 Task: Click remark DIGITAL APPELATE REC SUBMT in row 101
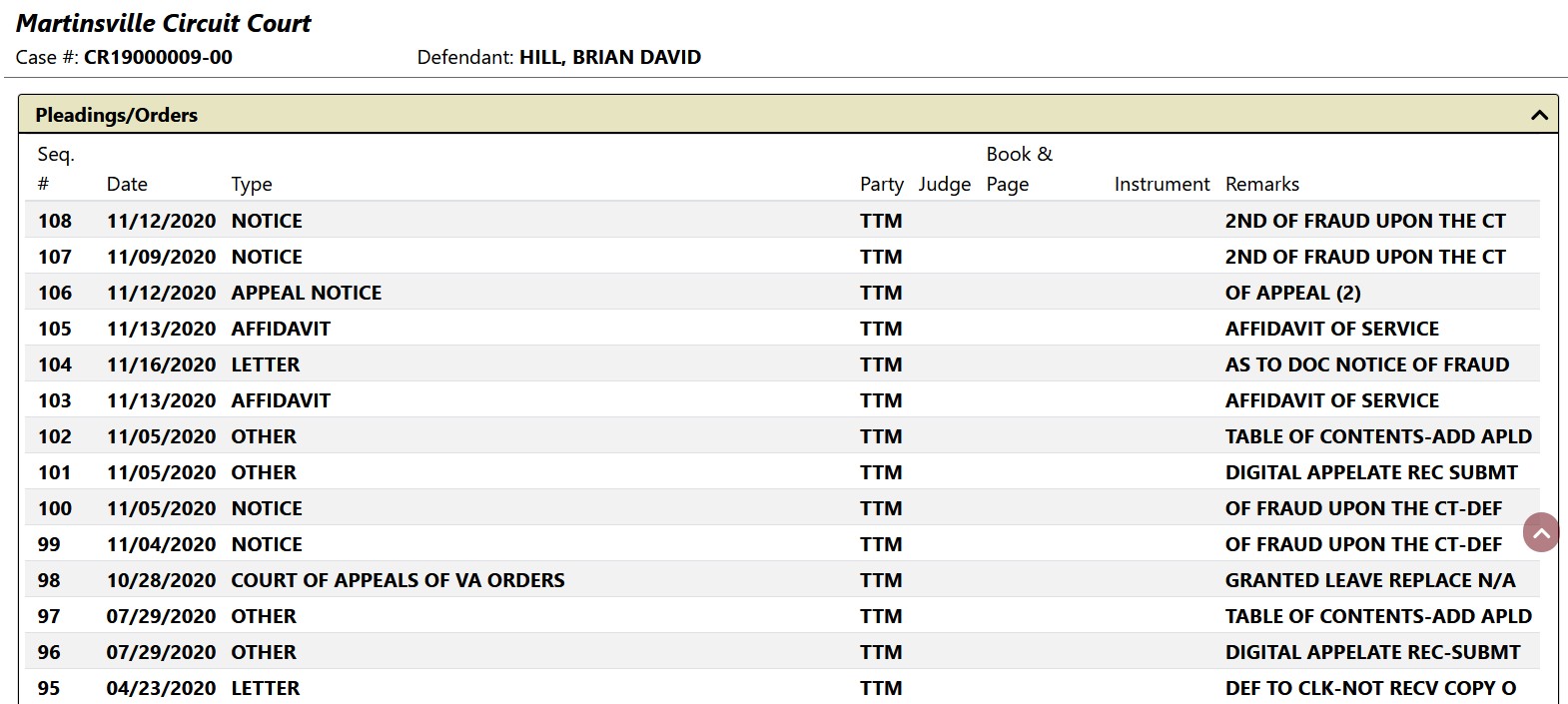(x=1371, y=472)
